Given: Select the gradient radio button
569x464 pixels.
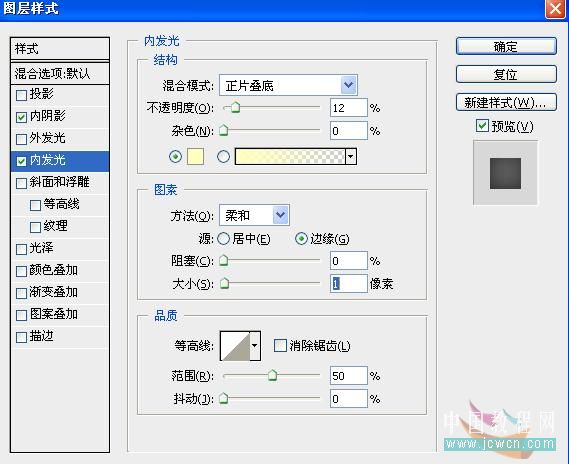Looking at the screenshot, I should tap(223, 157).
